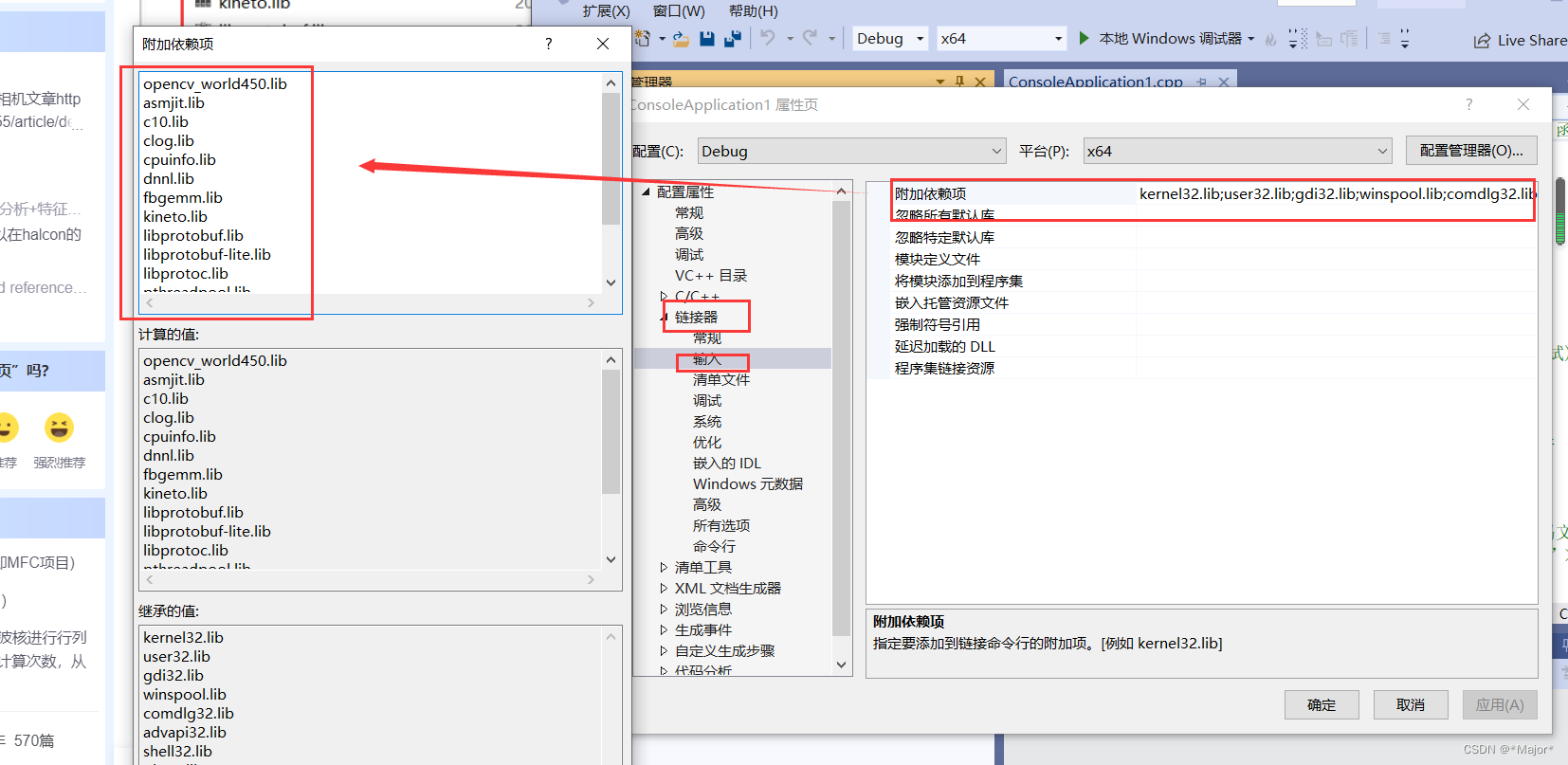Expand the XML 文档生成器 node
Viewport: 1568px width, 765px height.
(664, 588)
